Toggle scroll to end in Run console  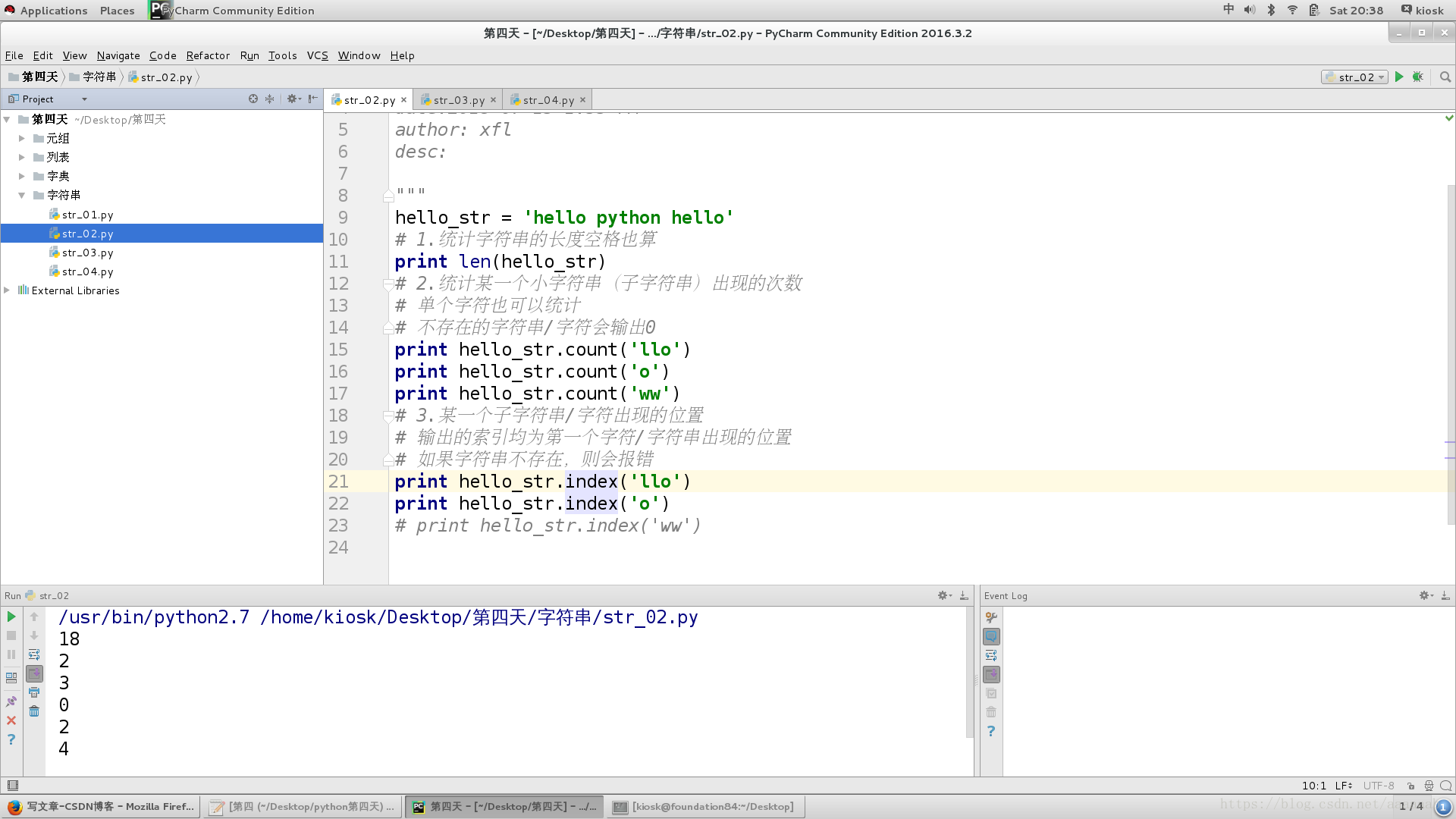(x=34, y=673)
